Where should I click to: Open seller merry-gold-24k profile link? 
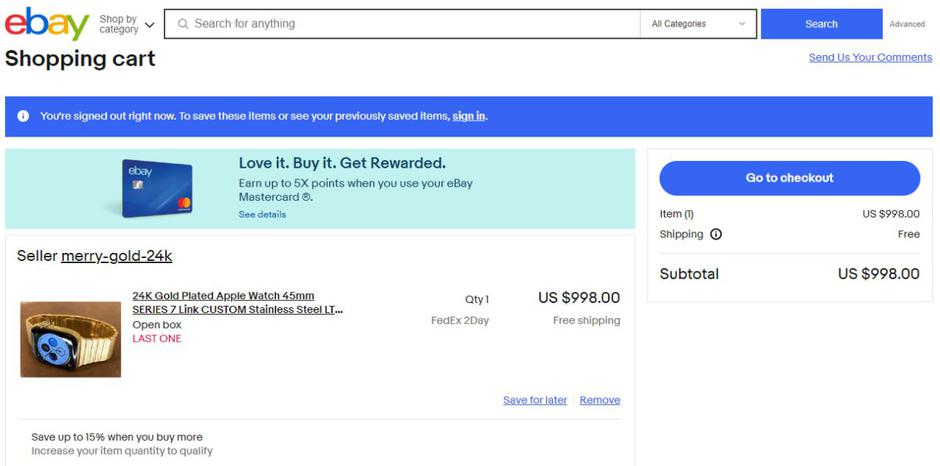tap(116, 256)
